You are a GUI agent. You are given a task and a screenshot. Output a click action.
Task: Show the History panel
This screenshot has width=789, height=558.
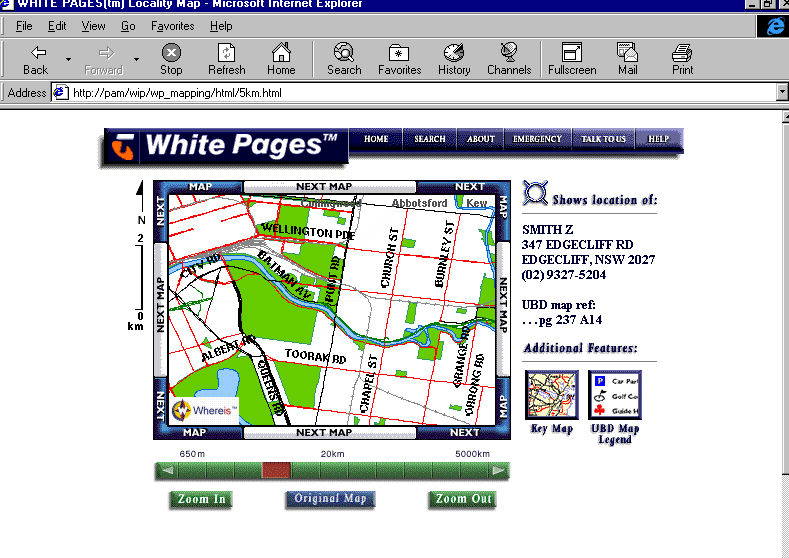pyautogui.click(x=454, y=59)
